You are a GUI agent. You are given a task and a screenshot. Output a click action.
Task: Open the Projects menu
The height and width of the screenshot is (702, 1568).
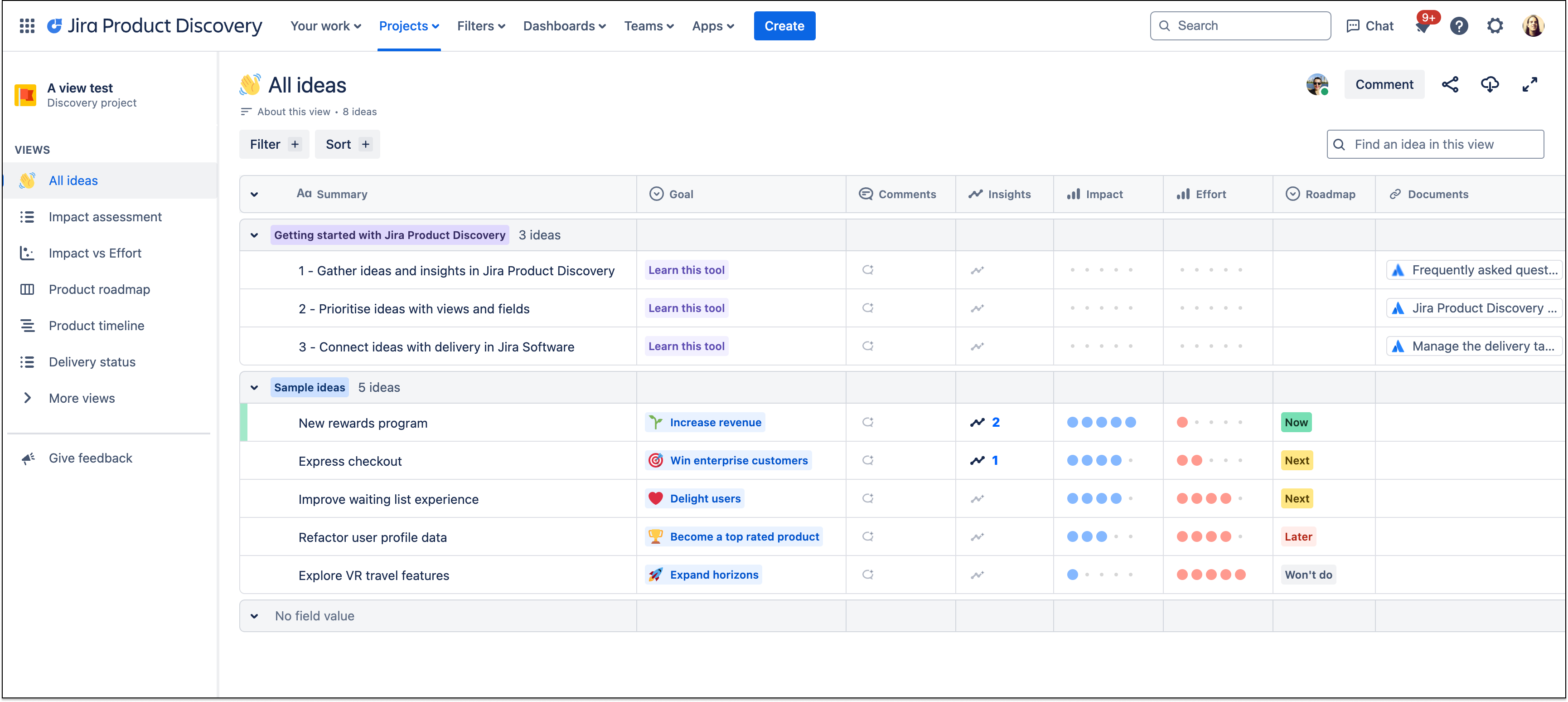coord(408,25)
